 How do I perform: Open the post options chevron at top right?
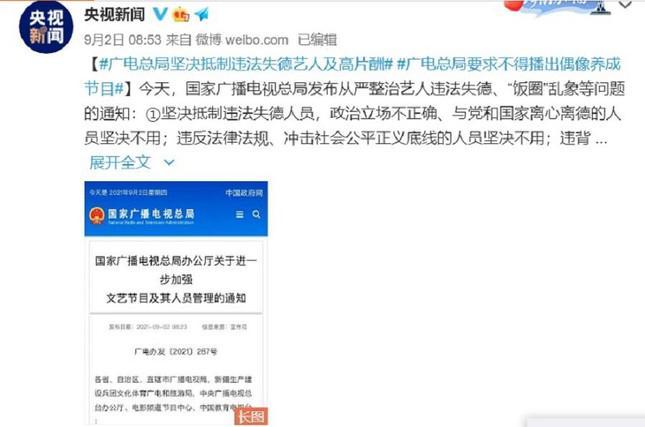click(x=626, y=5)
